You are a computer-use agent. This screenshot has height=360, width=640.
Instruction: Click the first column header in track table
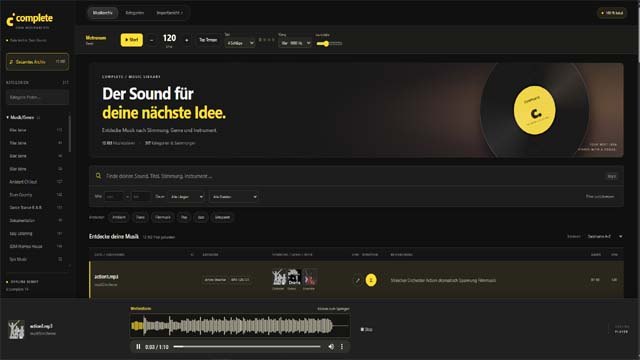tap(109, 255)
